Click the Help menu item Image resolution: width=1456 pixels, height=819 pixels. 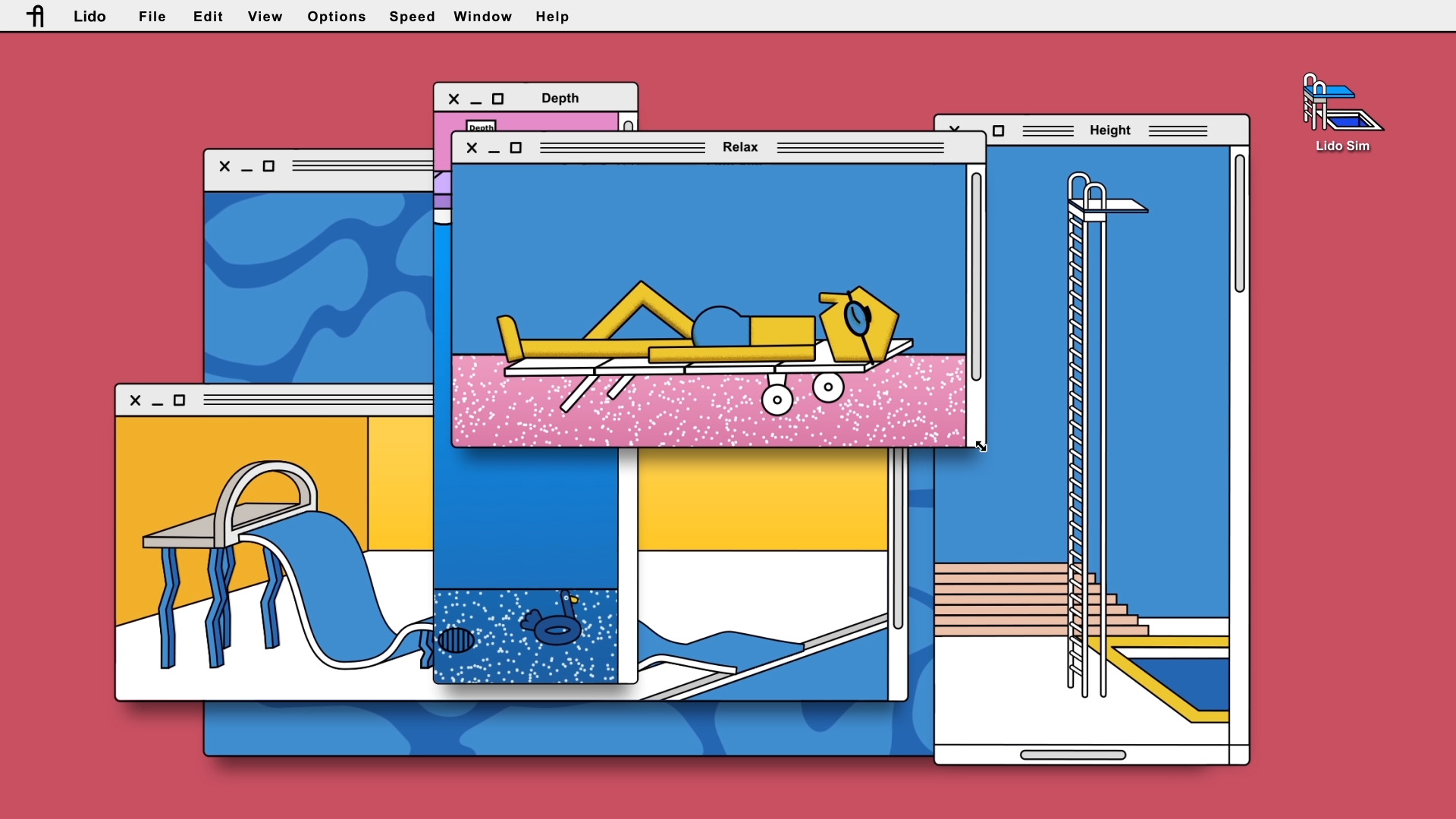(551, 16)
